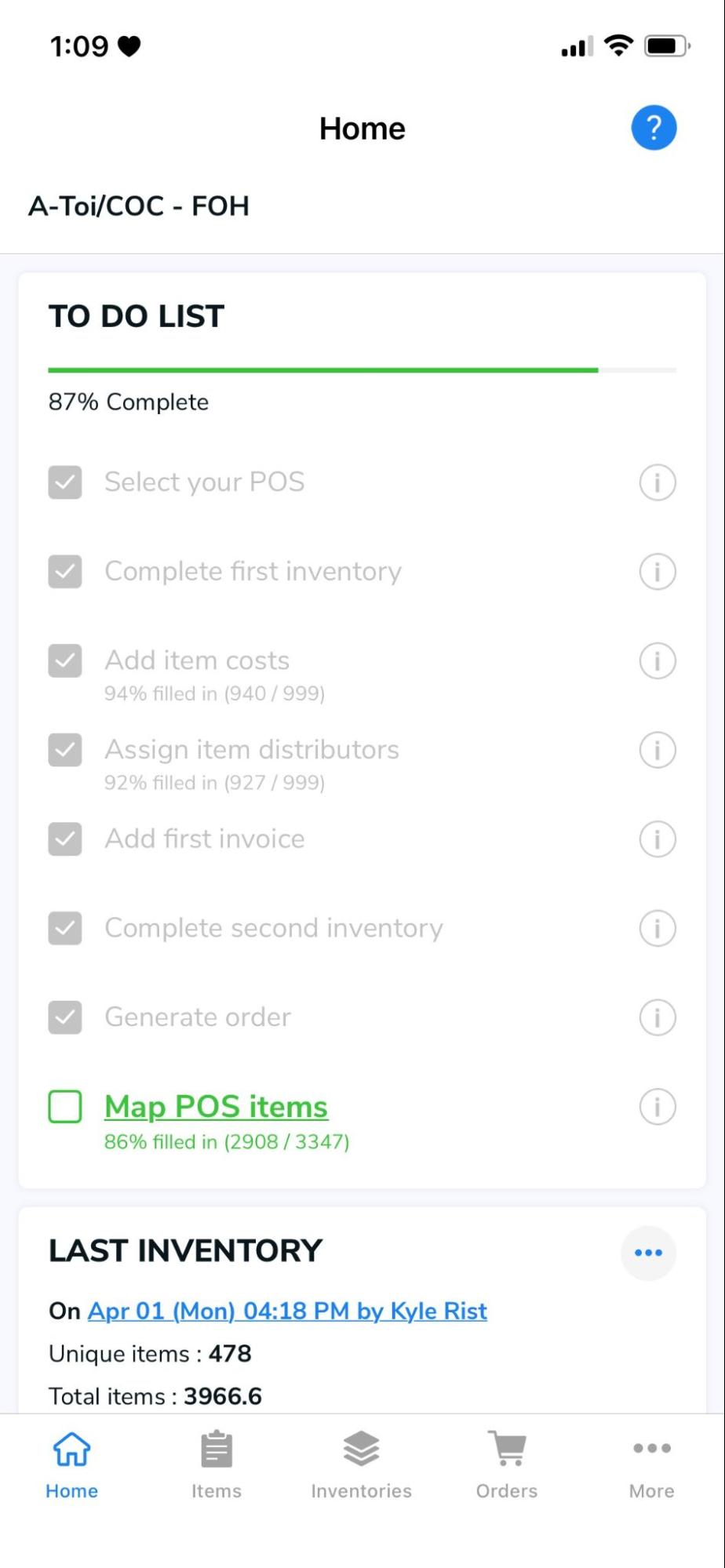Show info for Add item costs
This screenshot has width=725, height=1568.
click(657, 660)
